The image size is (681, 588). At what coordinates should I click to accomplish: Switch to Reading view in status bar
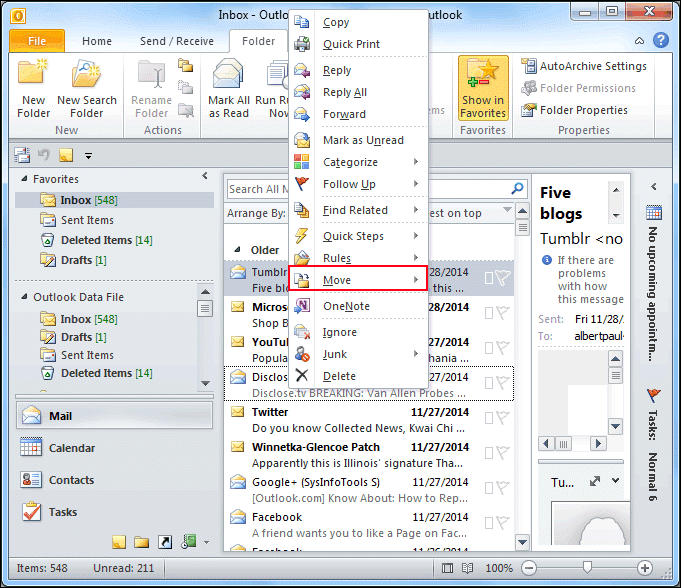click(x=467, y=568)
